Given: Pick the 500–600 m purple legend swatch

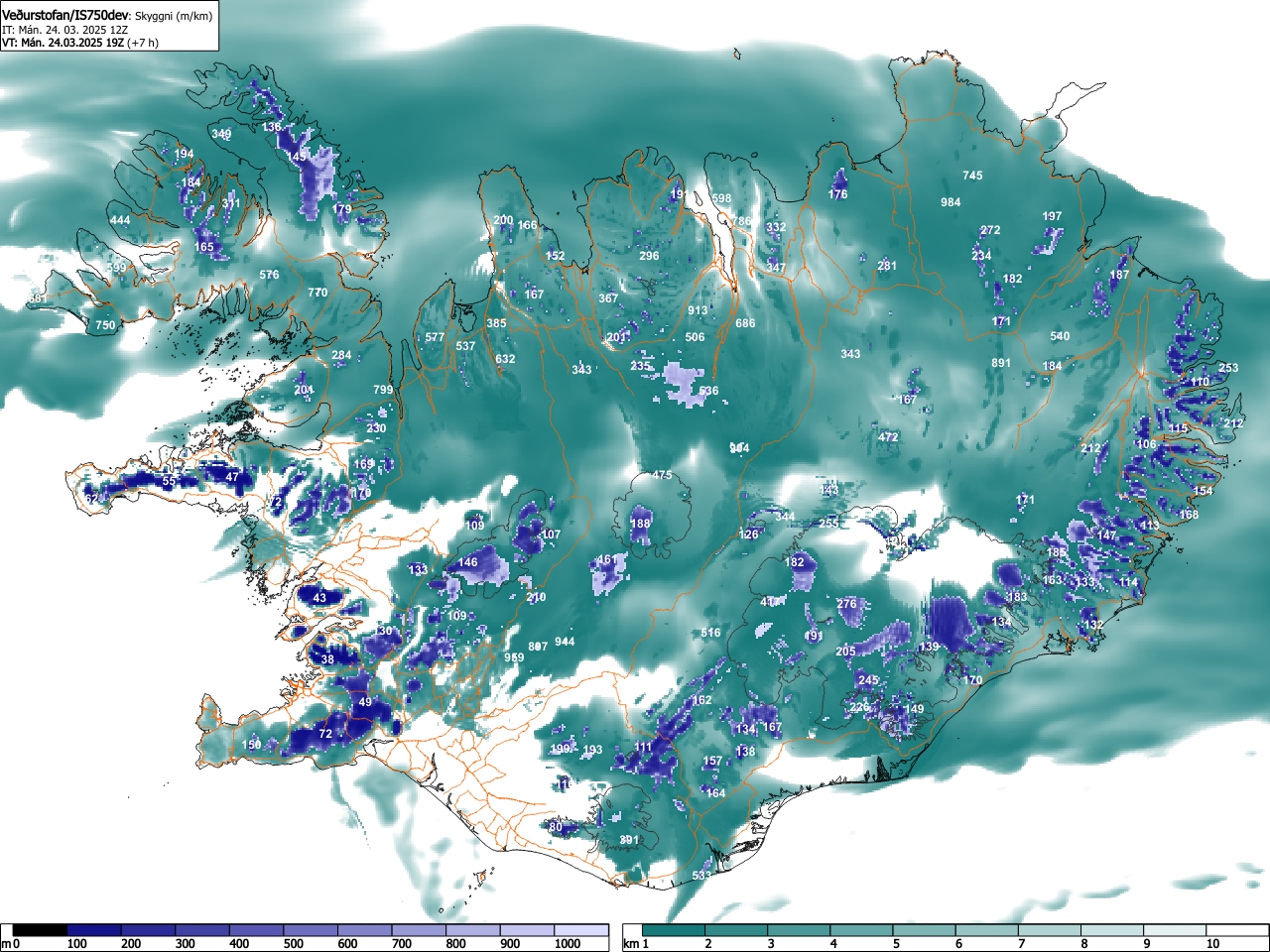Looking at the screenshot, I should tap(311, 930).
